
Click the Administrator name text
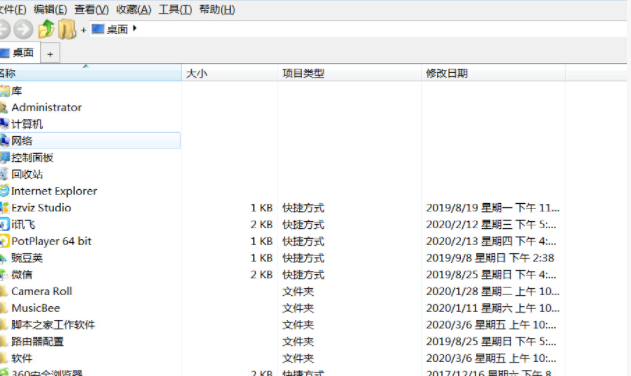(46, 107)
